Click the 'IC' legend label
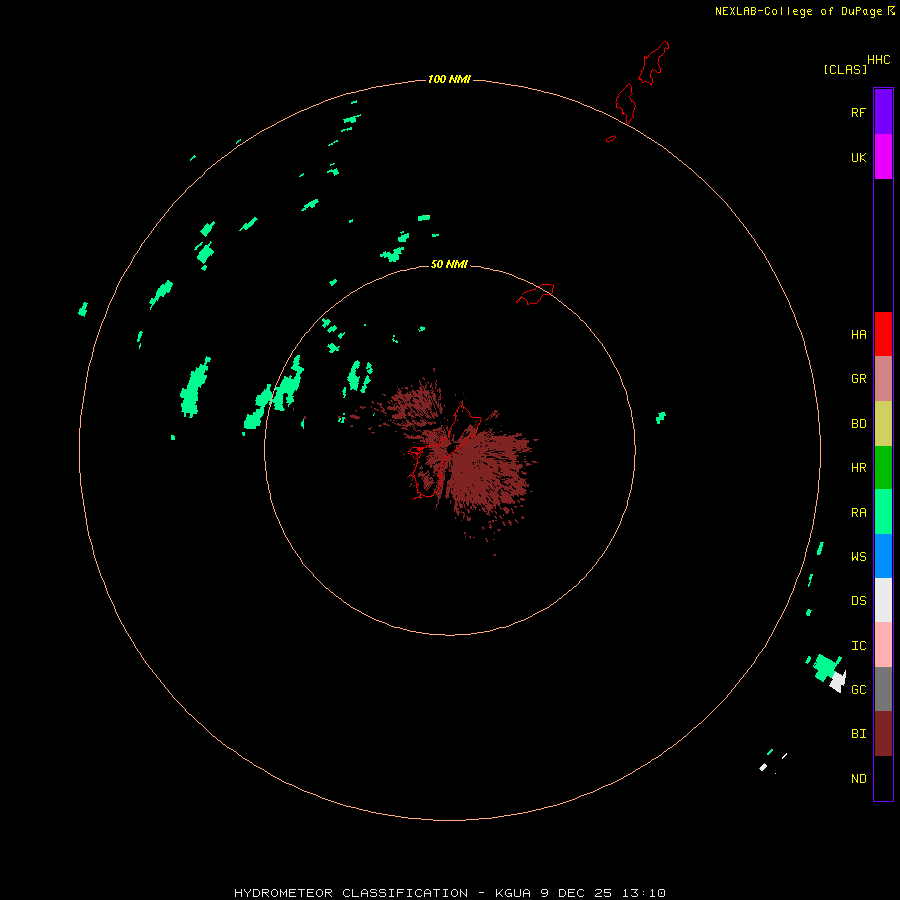 [859, 646]
